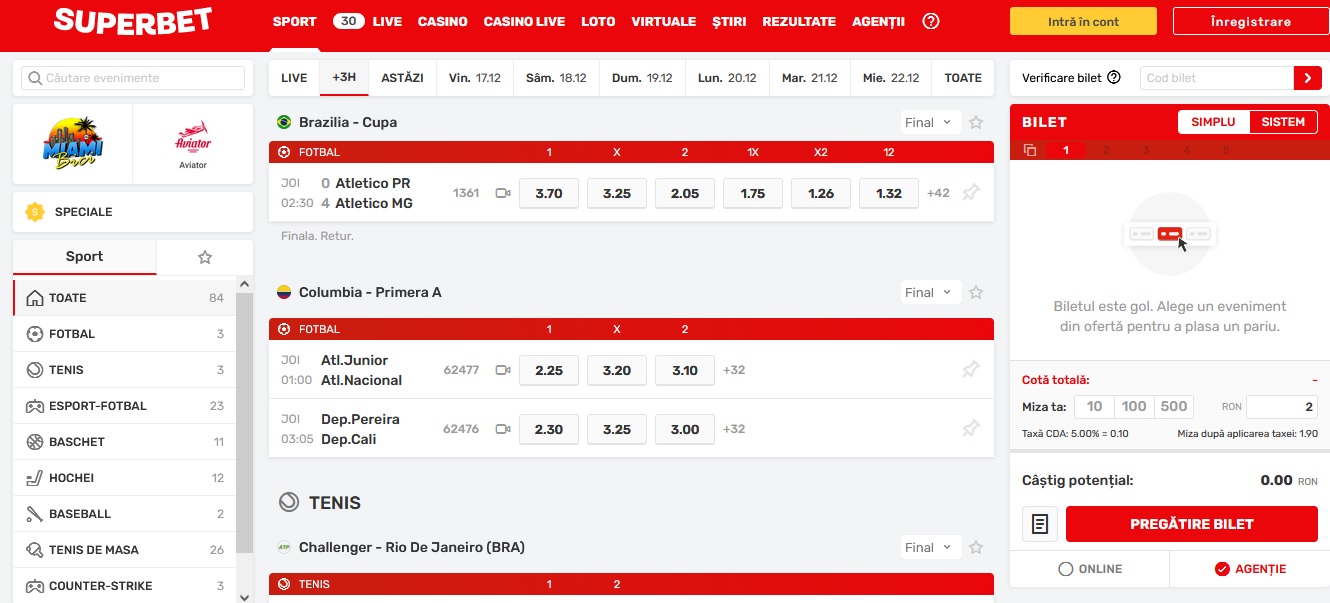This screenshot has width=1330, height=603.
Task: Select the AGENȚIE betting option
Action: [1250, 569]
